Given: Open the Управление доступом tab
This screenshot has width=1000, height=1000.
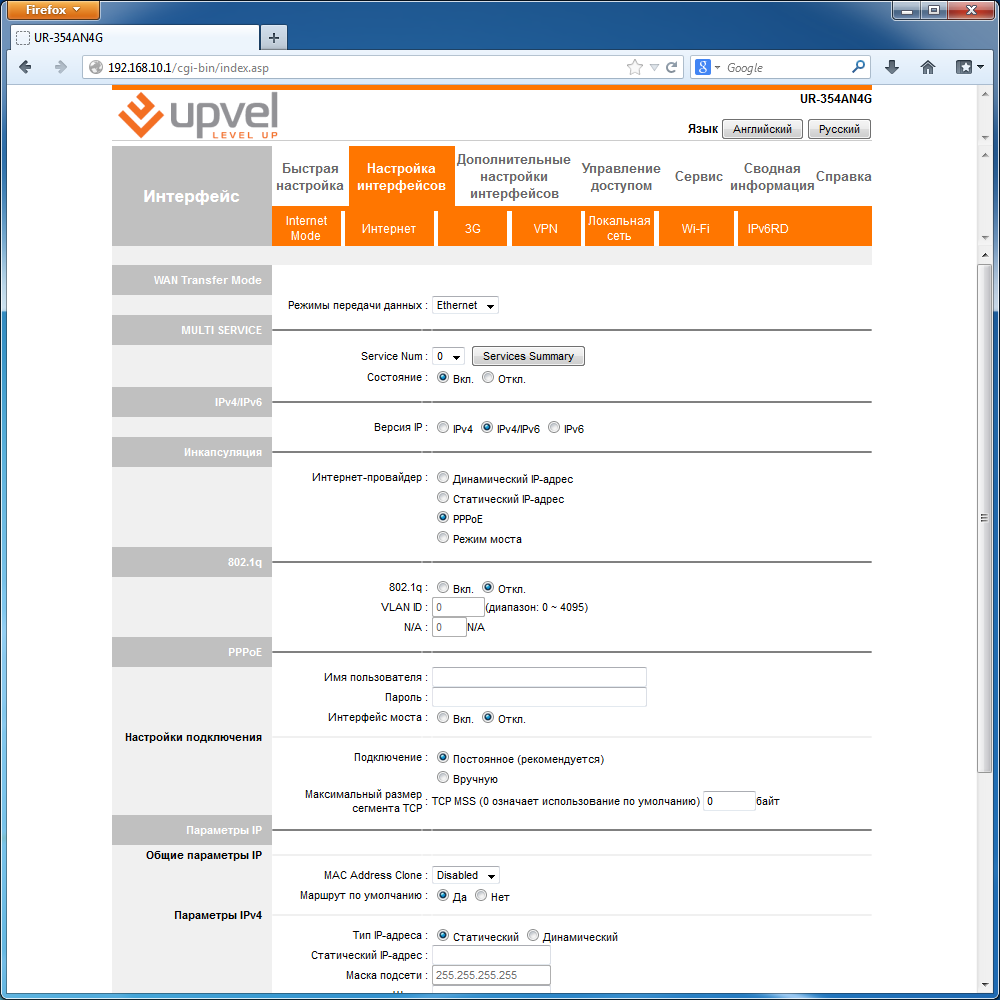Looking at the screenshot, I should point(621,177).
